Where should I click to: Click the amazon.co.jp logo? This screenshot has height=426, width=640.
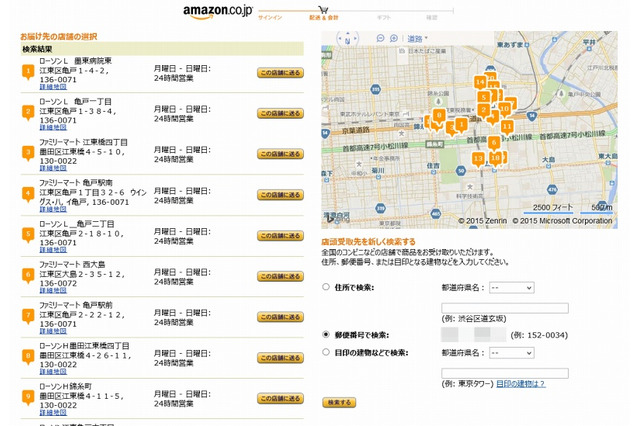[218, 11]
